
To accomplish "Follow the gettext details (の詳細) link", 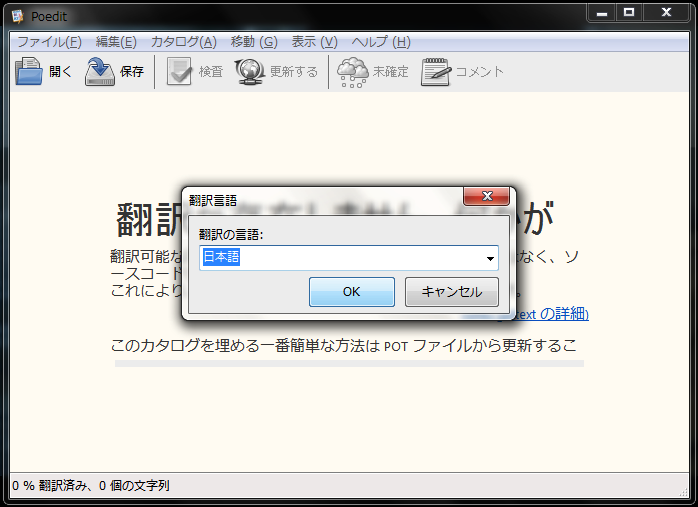I will point(550,314).
